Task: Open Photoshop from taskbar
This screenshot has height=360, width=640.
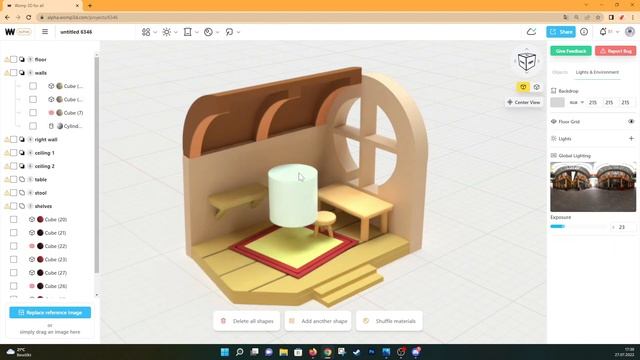Action: pyautogui.click(x=371, y=352)
